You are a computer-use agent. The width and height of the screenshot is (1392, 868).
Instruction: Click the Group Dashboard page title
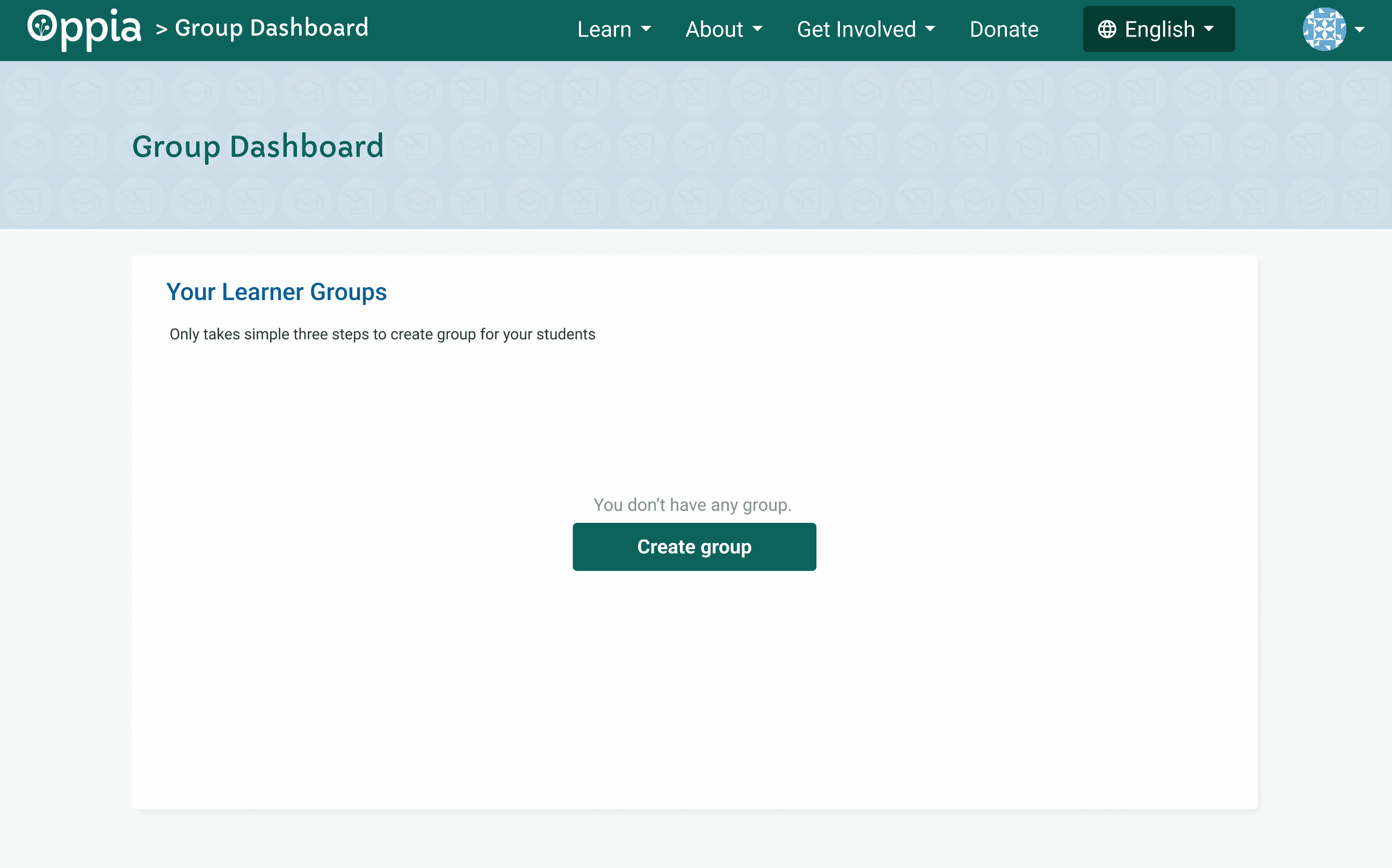(257, 147)
